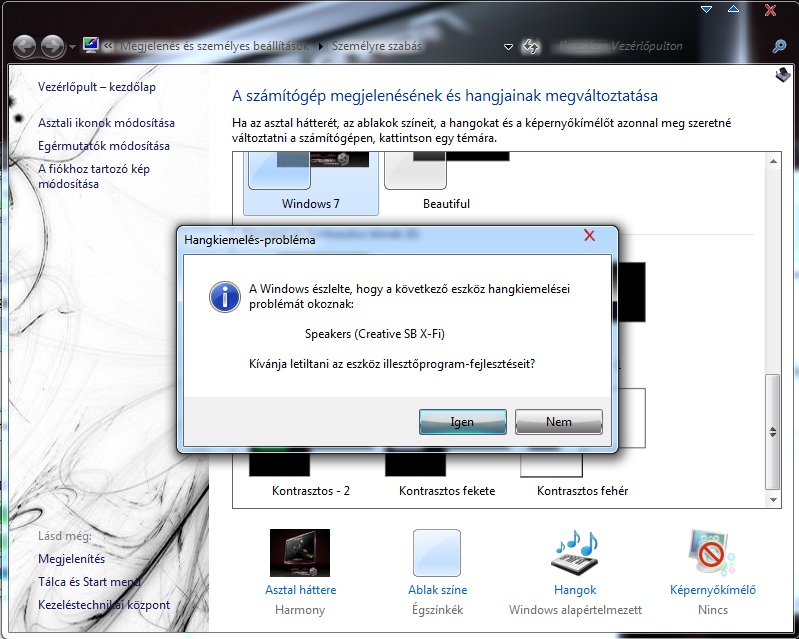The height and width of the screenshot is (639, 799).
Task: Click the Ablak színe text link
Action: click(x=437, y=590)
